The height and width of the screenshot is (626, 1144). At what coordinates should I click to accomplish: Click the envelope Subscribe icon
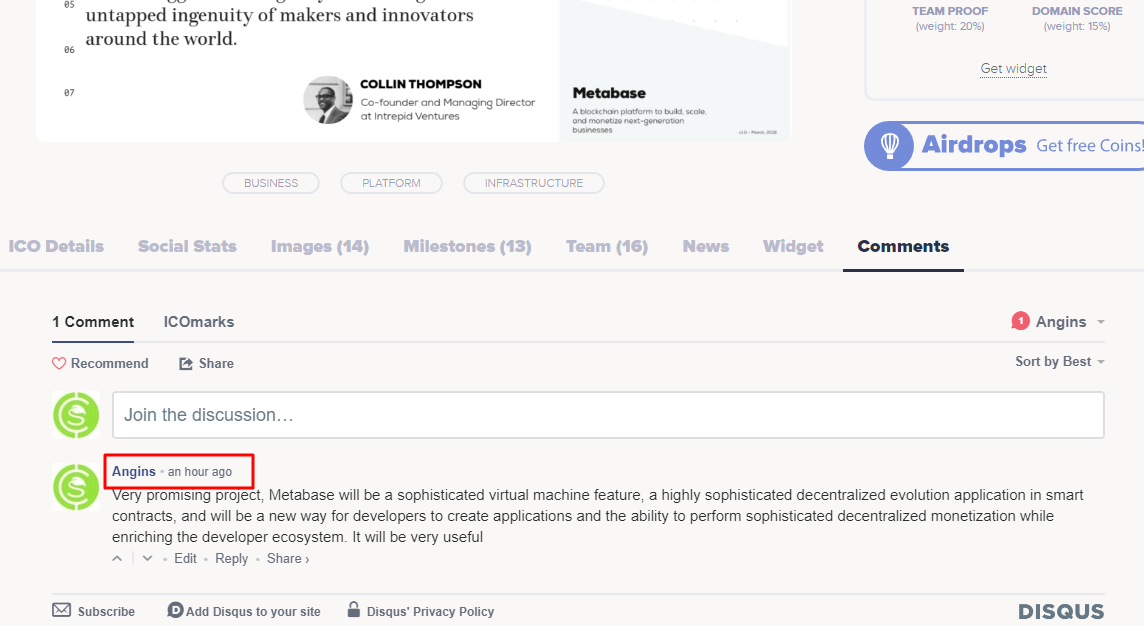pos(61,610)
